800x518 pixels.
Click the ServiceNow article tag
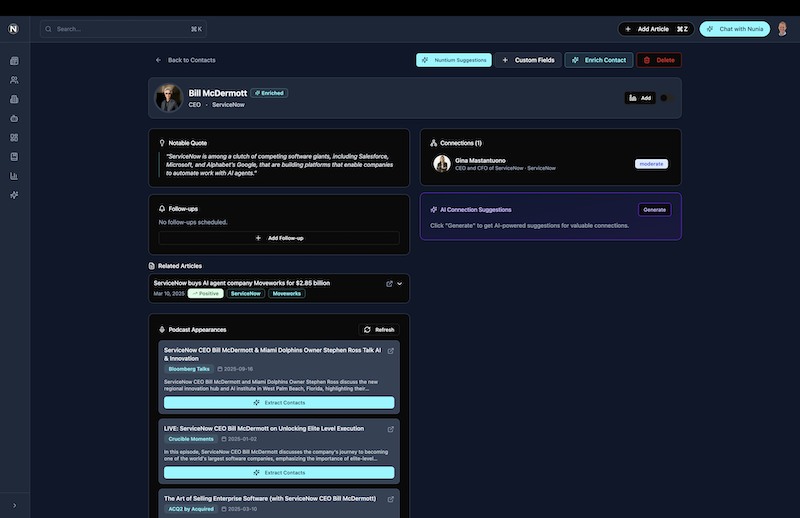pos(245,293)
